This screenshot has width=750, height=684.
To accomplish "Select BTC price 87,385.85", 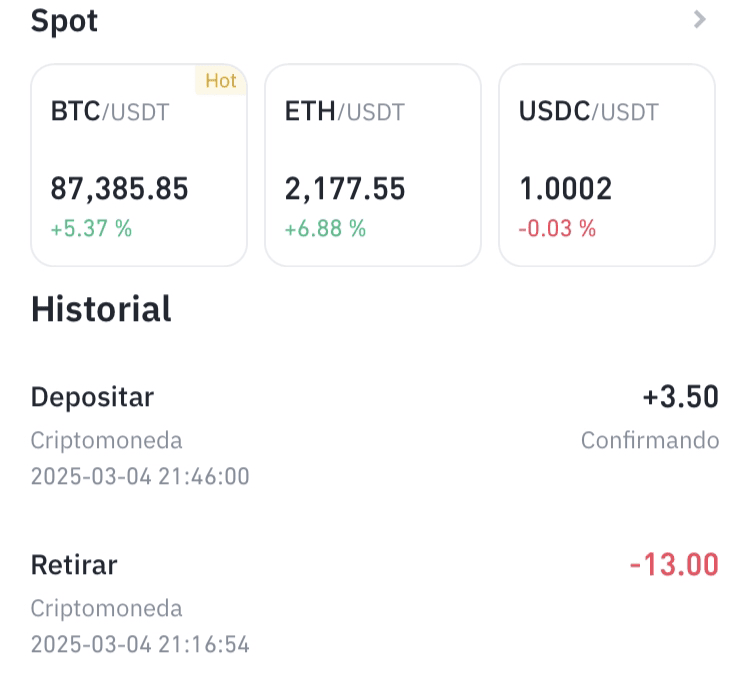I will [x=119, y=188].
